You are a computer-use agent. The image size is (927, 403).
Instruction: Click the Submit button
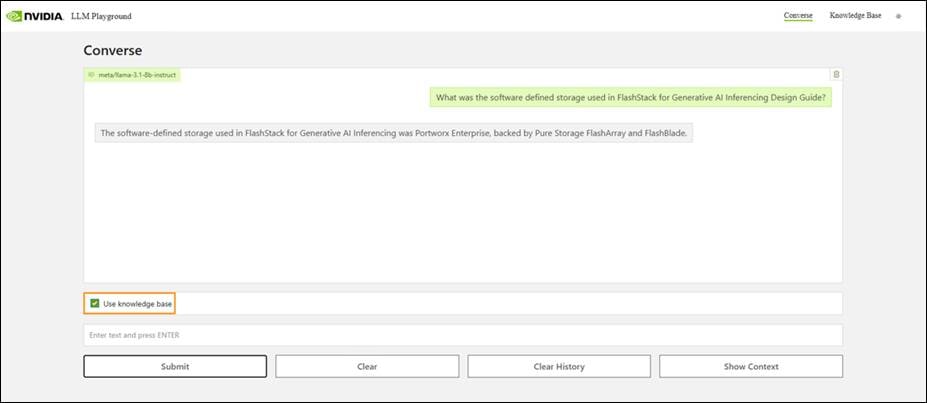175,366
